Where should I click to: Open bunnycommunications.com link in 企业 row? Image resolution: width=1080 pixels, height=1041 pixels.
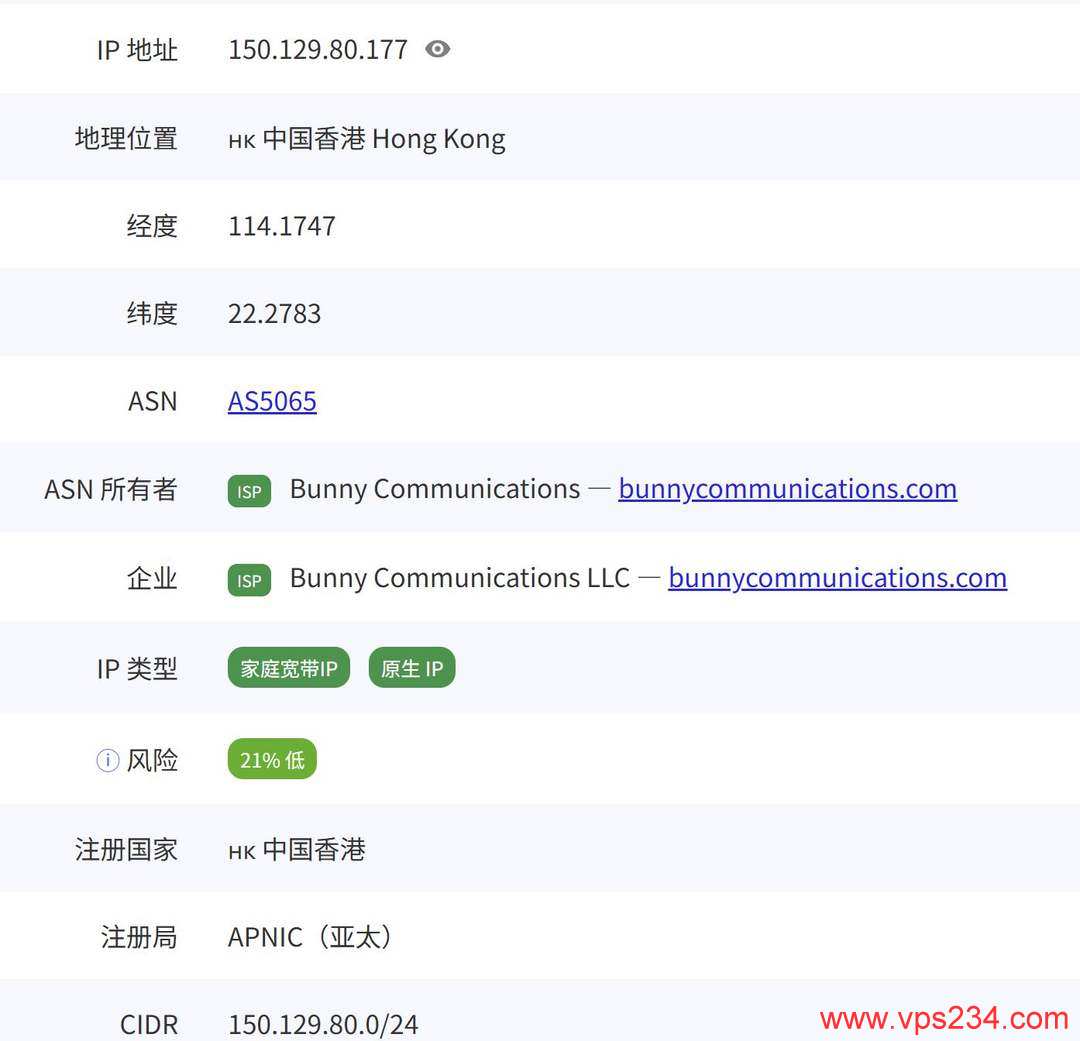(x=838, y=577)
